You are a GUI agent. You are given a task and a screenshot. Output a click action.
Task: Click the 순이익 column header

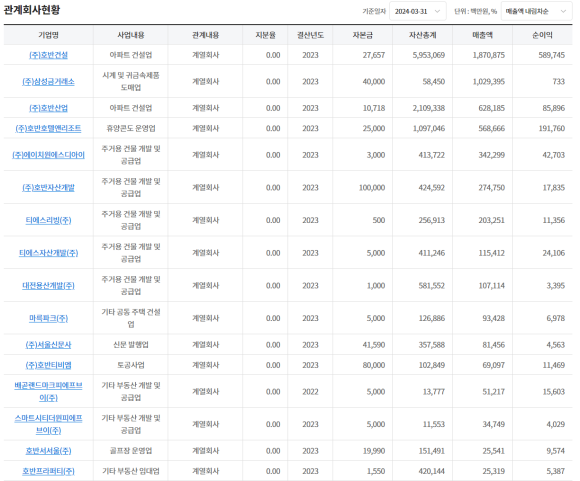click(x=543, y=35)
